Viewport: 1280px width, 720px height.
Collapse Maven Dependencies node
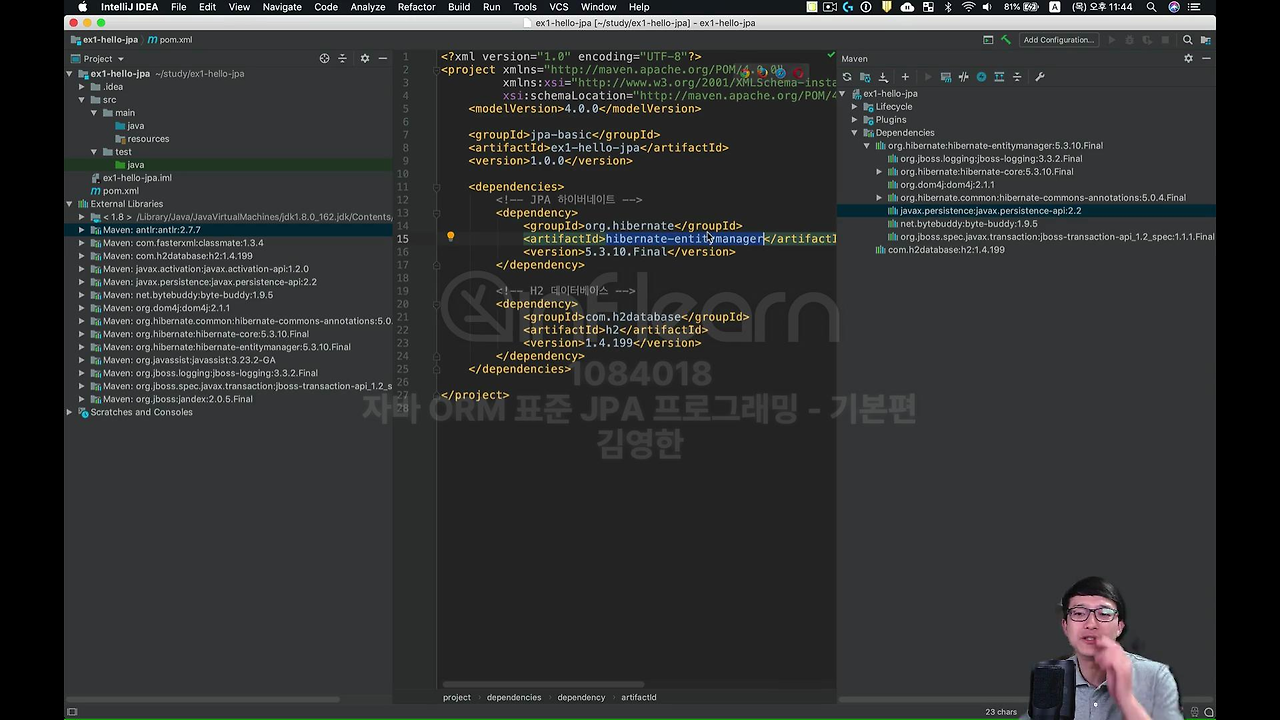[x=855, y=133]
